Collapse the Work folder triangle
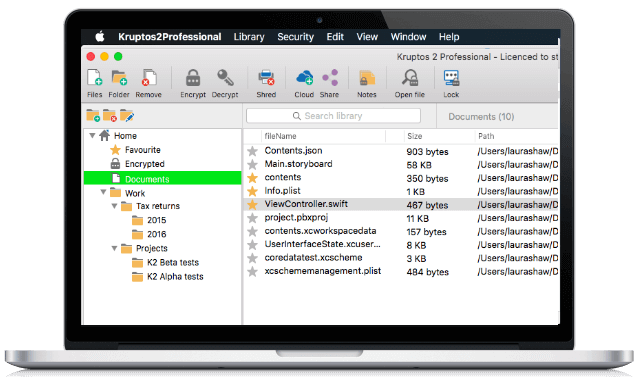The width and height of the screenshot is (640, 377). pyautogui.click(x=103, y=192)
